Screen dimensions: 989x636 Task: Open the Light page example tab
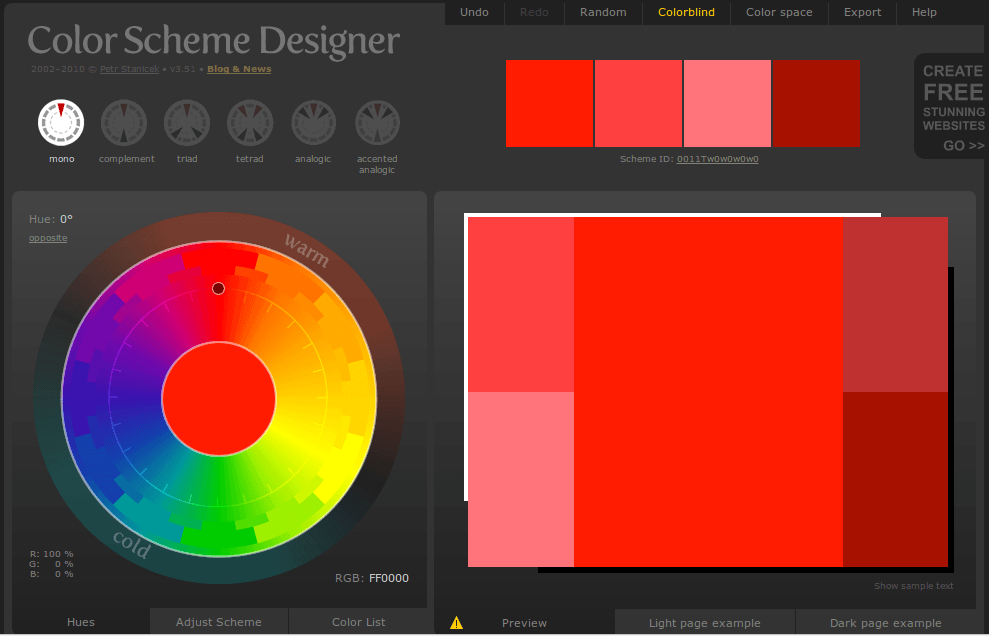pyautogui.click(x=704, y=623)
